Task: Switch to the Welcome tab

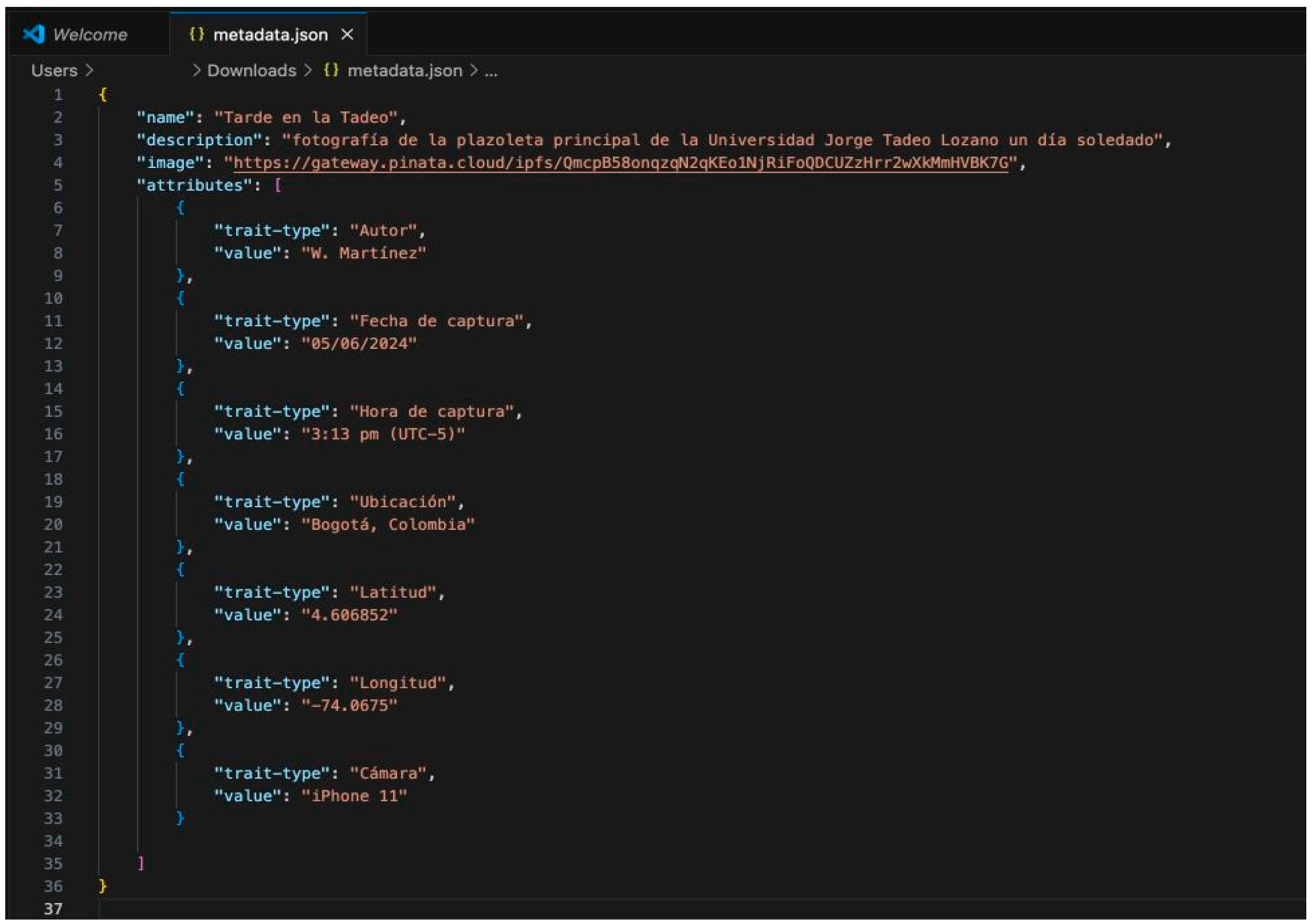Action: [90, 35]
